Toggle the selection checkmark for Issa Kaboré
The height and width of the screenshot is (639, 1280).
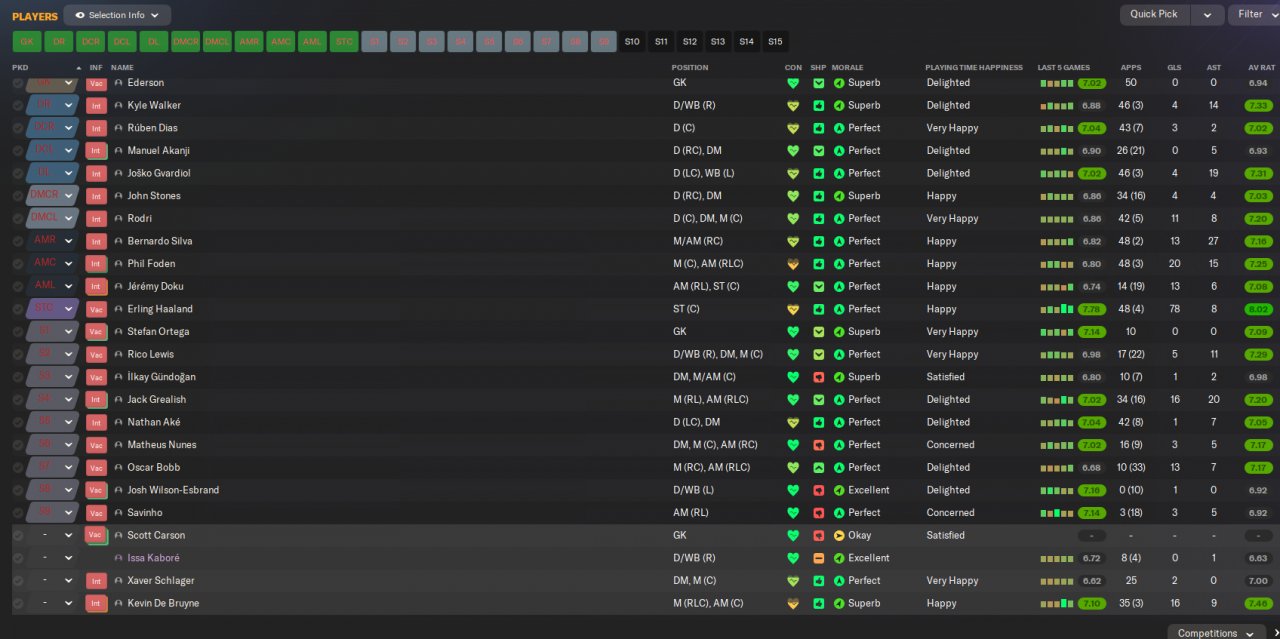17,558
